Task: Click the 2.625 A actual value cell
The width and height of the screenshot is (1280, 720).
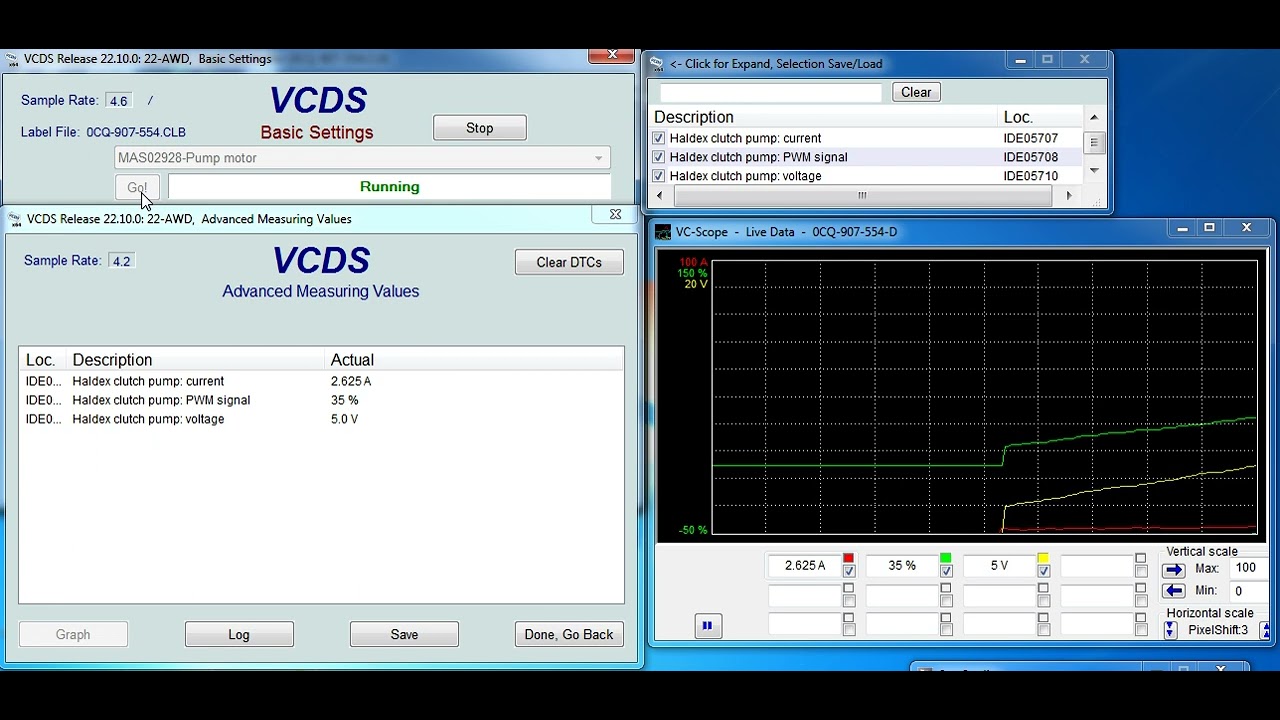Action: click(351, 381)
